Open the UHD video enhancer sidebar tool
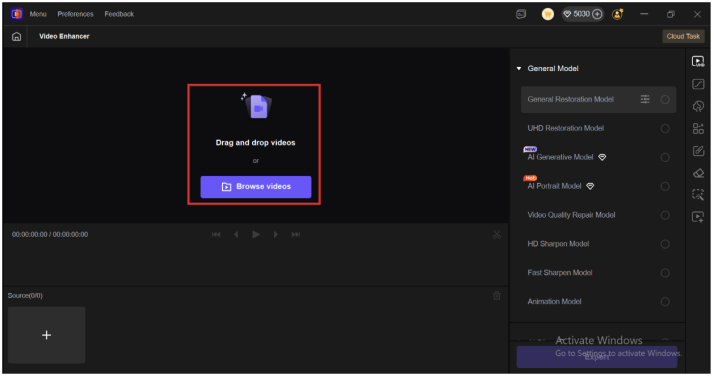Image resolution: width=714 pixels, height=376 pixels. (x=698, y=61)
